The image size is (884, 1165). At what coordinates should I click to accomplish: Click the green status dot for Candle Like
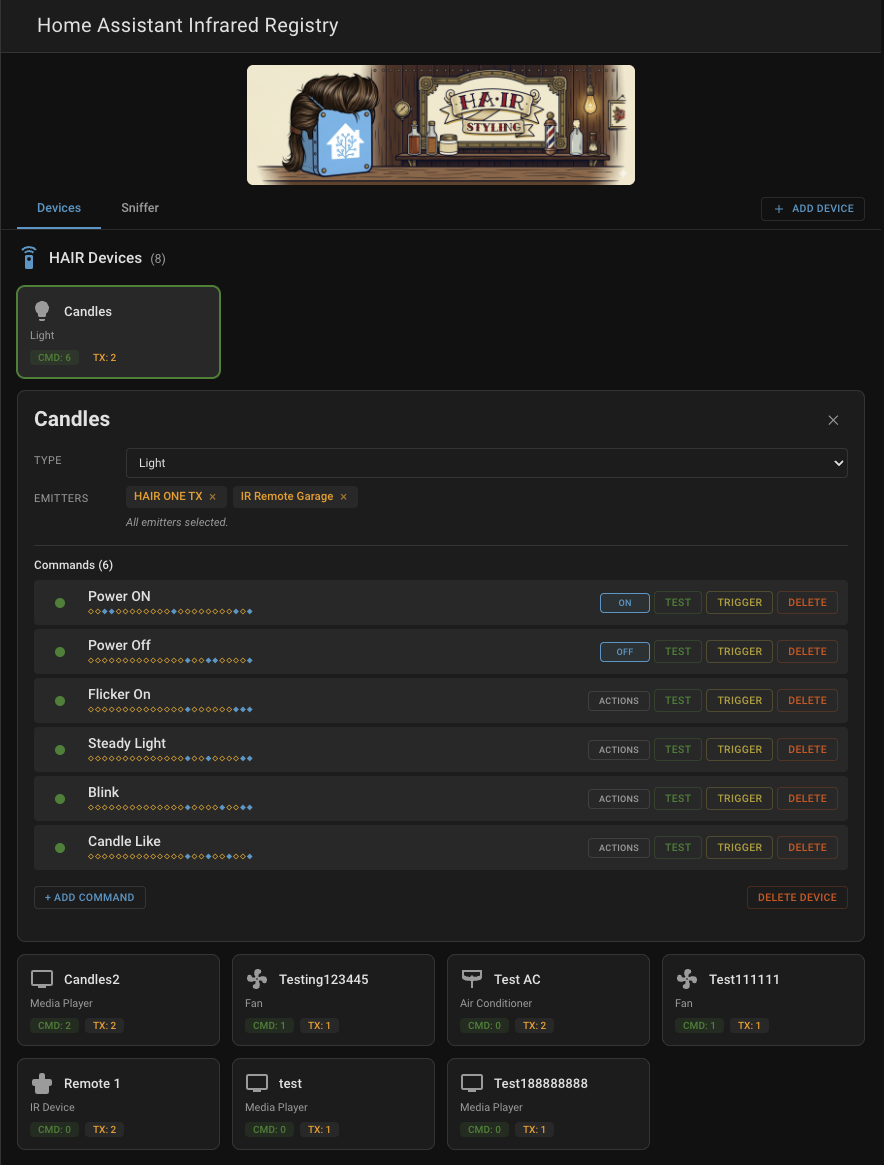pyautogui.click(x=60, y=848)
